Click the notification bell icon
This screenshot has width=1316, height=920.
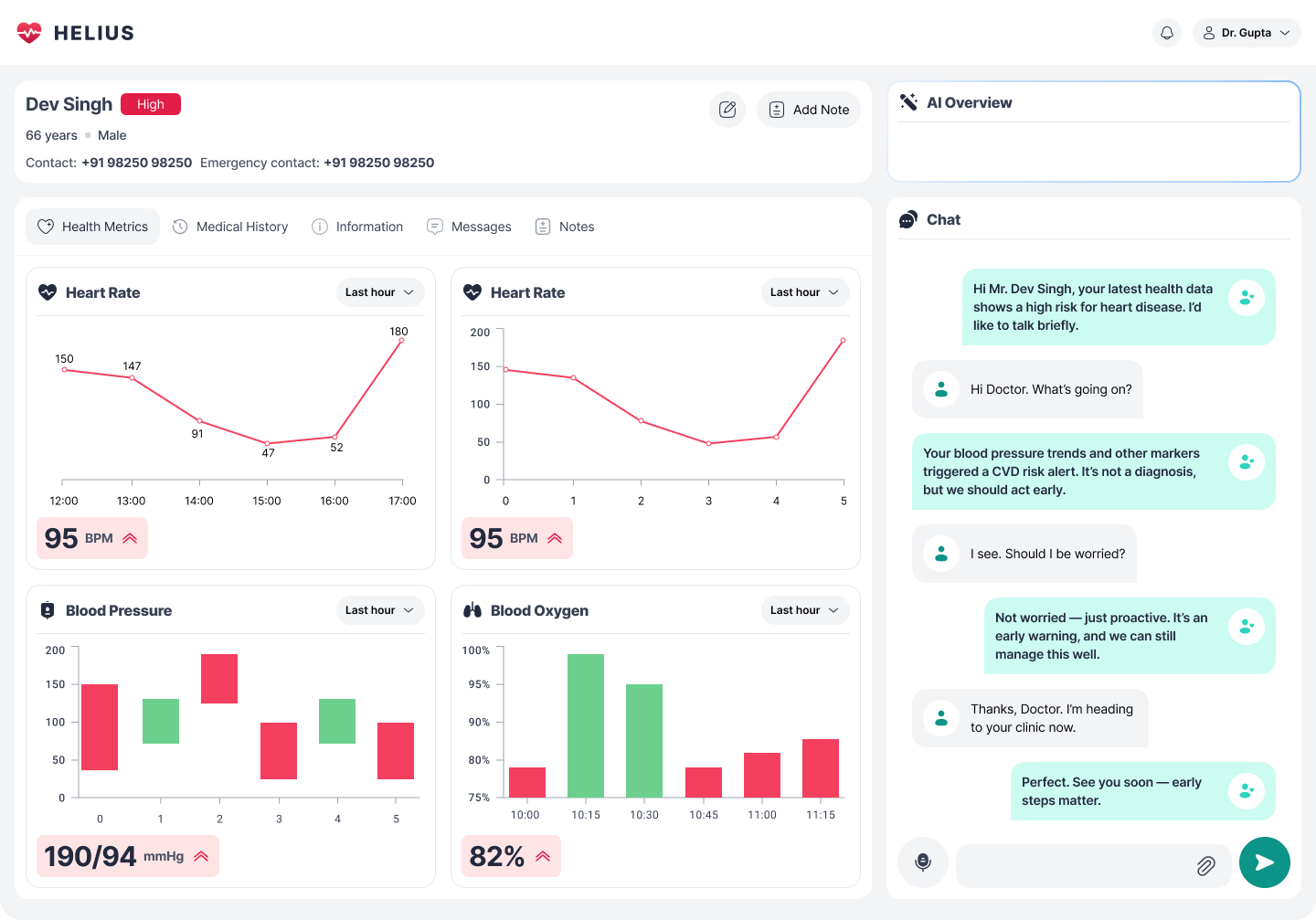(x=1167, y=33)
